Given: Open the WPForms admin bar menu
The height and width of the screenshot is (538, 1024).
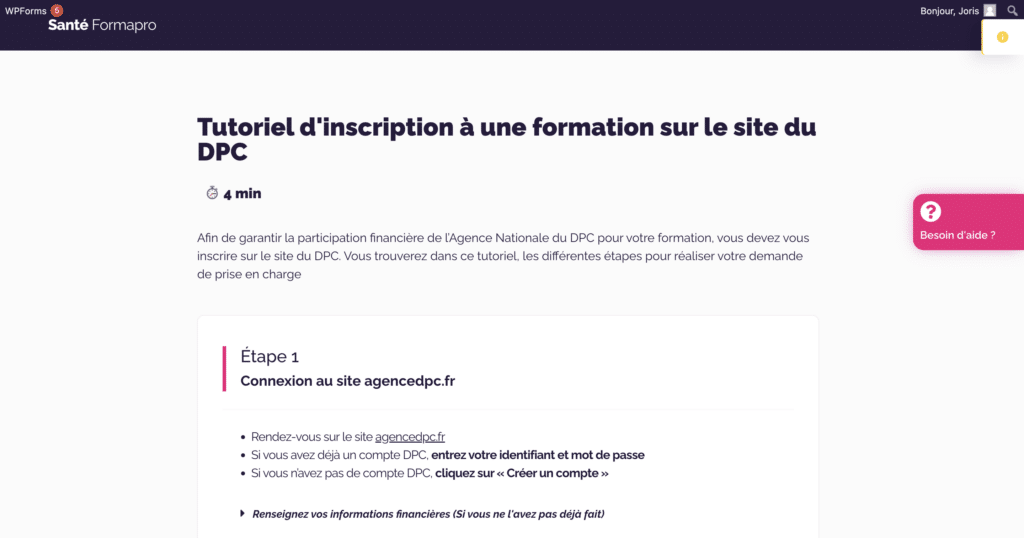Looking at the screenshot, I should (26, 10).
